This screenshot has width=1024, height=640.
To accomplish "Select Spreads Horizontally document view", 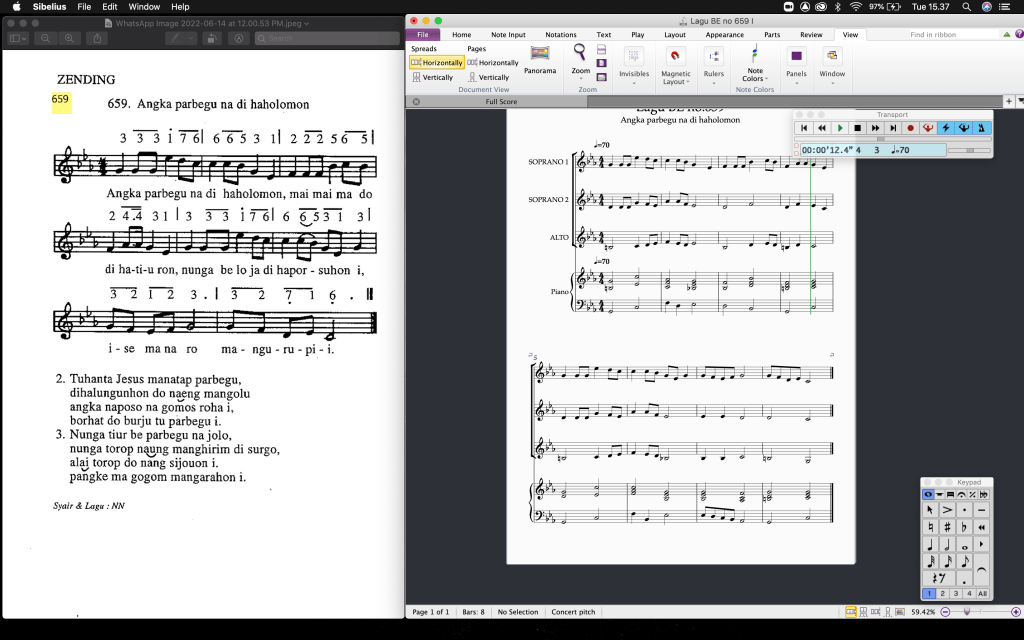I will pos(437,63).
